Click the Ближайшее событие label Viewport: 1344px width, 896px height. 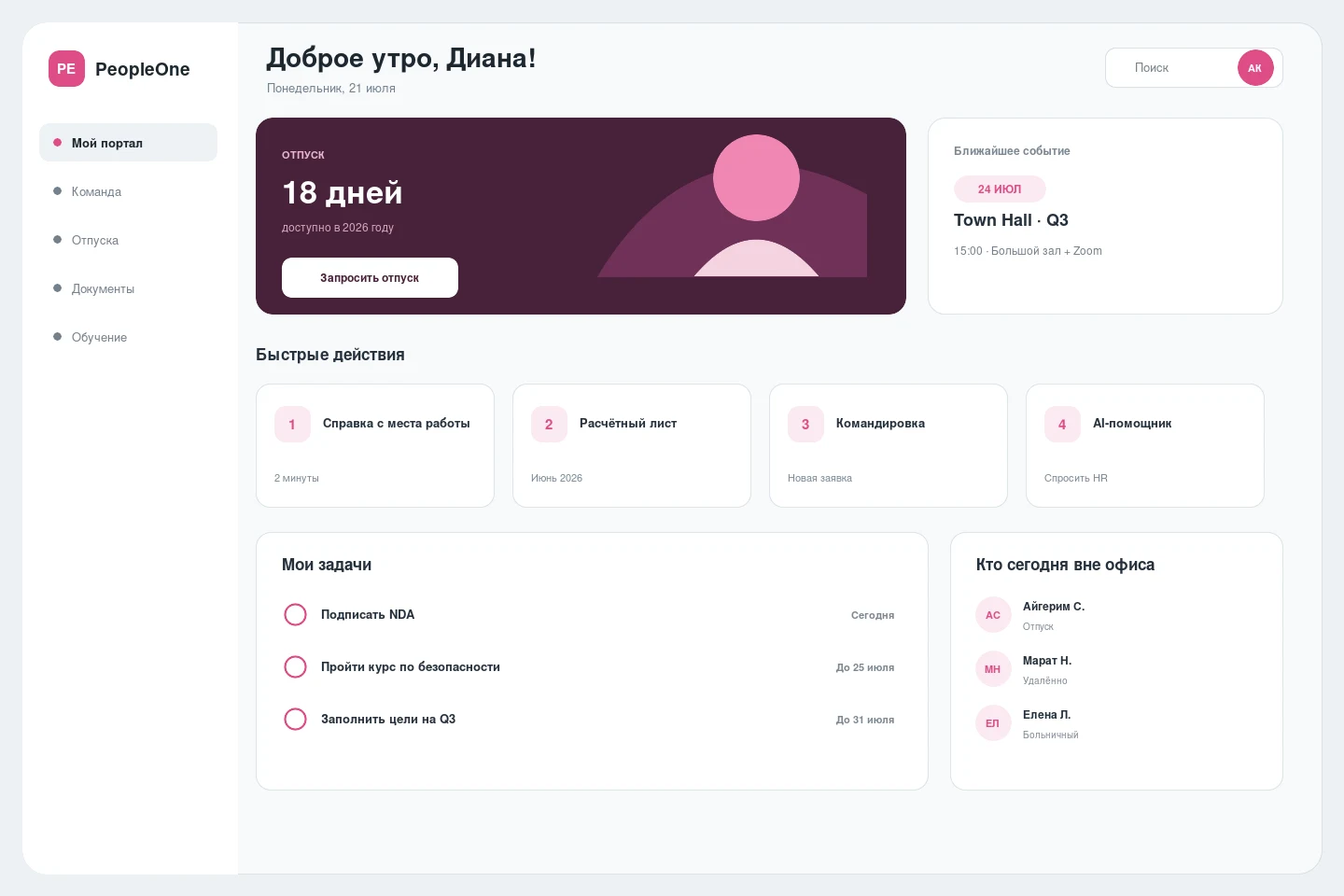(1012, 150)
